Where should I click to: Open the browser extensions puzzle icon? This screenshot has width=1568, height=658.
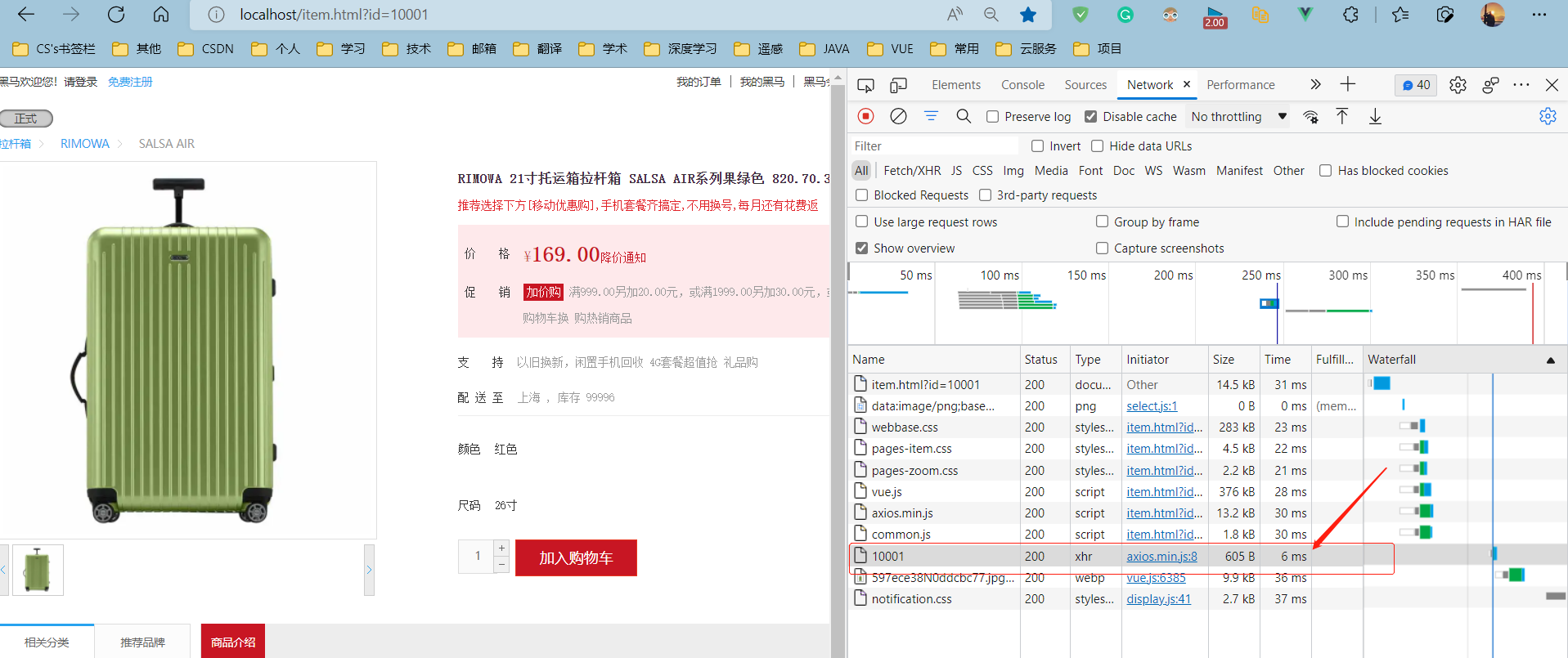(1350, 15)
